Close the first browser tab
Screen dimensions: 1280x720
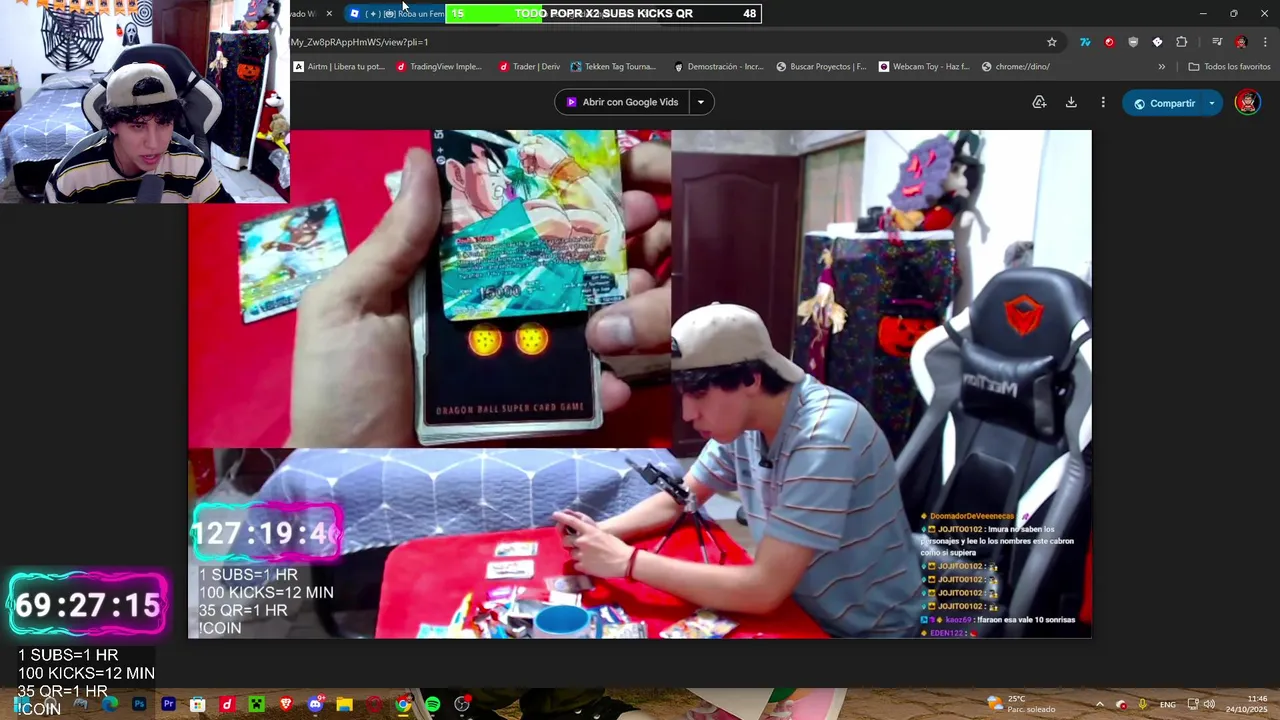pyautogui.click(x=329, y=14)
